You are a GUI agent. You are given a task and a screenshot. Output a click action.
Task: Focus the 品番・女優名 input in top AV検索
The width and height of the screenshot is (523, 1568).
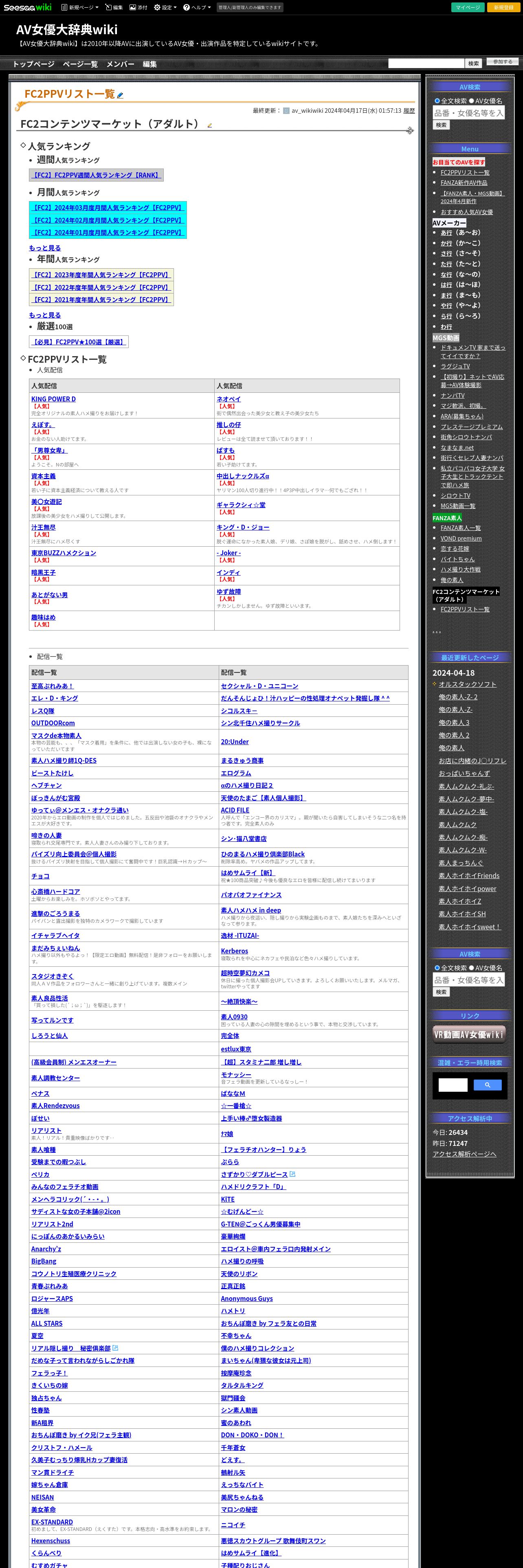[x=469, y=113]
